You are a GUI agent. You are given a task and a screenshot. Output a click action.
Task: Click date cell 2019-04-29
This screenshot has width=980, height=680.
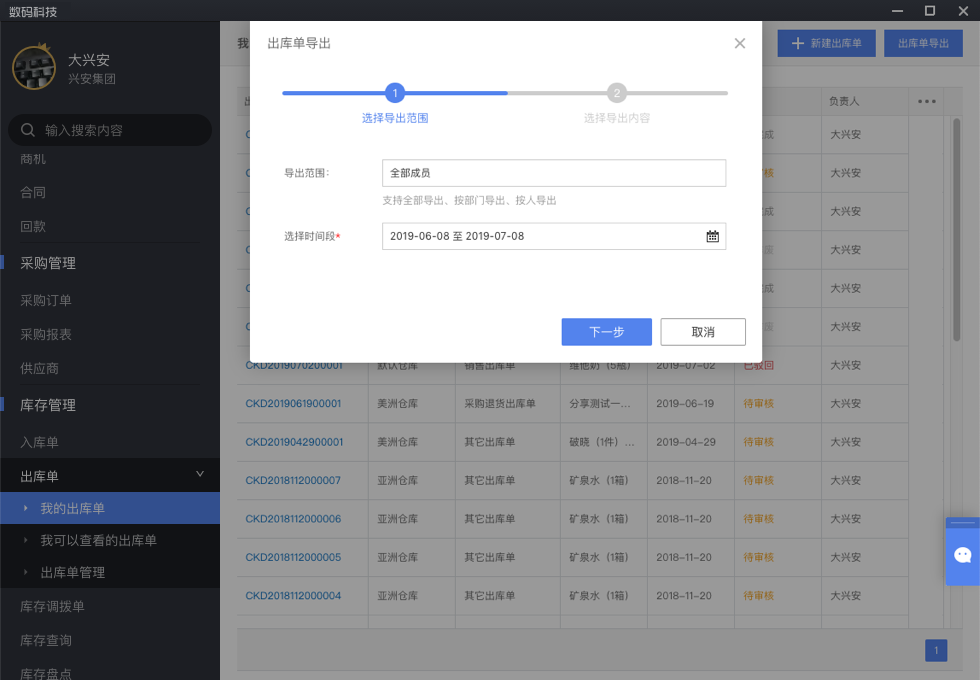click(686, 442)
